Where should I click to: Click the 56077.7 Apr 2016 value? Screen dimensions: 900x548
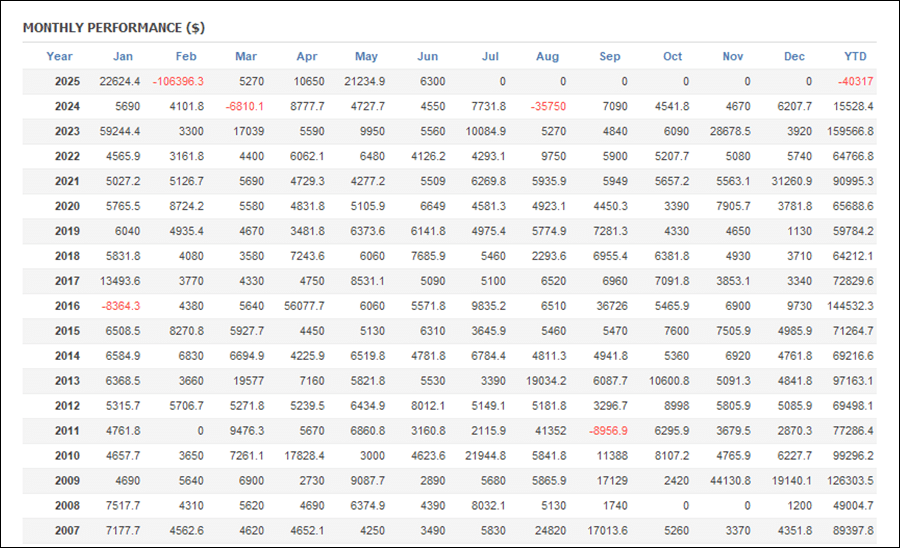(x=304, y=306)
